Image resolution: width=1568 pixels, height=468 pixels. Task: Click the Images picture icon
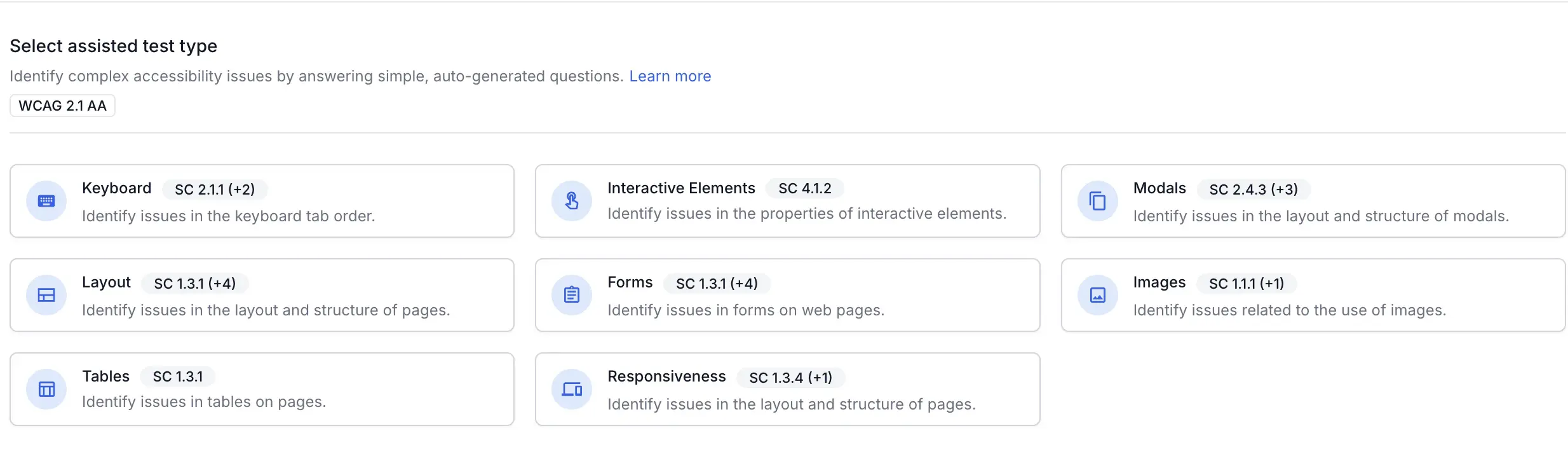[x=1098, y=295]
